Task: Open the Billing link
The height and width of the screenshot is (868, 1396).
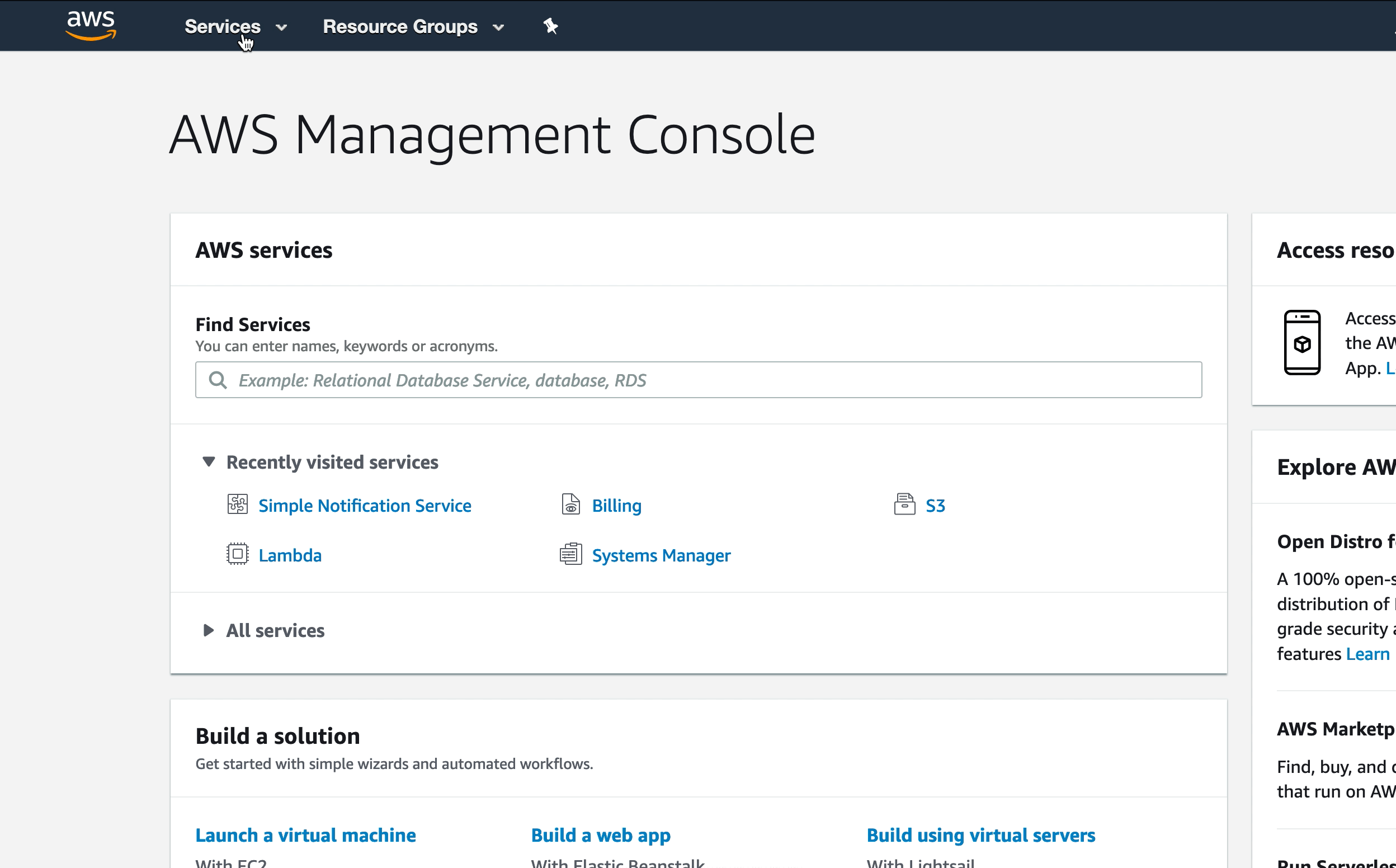Action: (616, 505)
